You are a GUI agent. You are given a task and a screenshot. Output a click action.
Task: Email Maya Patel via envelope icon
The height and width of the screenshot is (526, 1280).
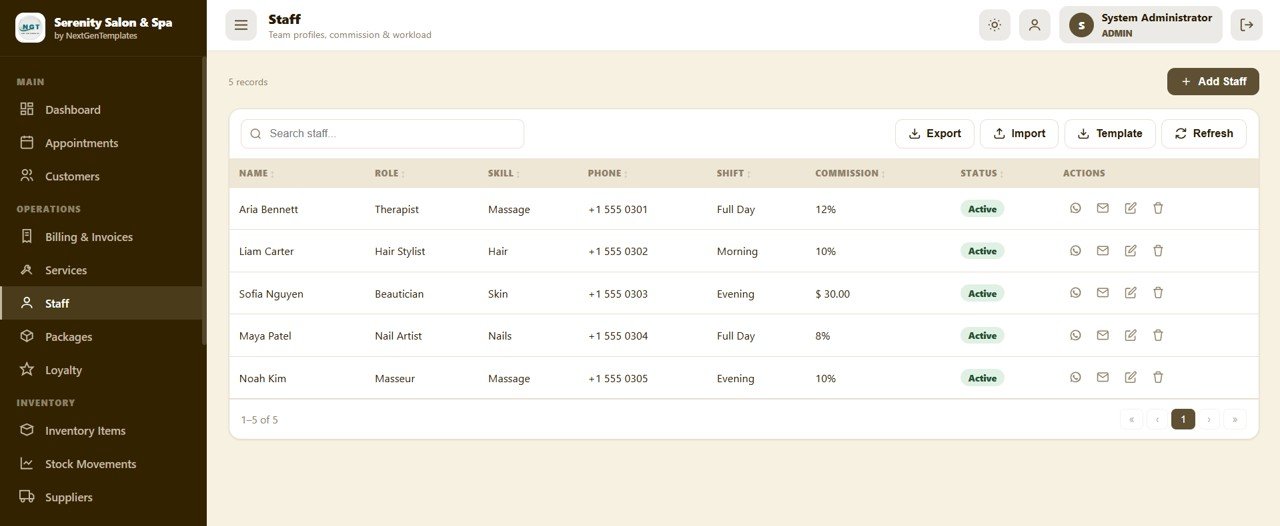coord(1103,335)
